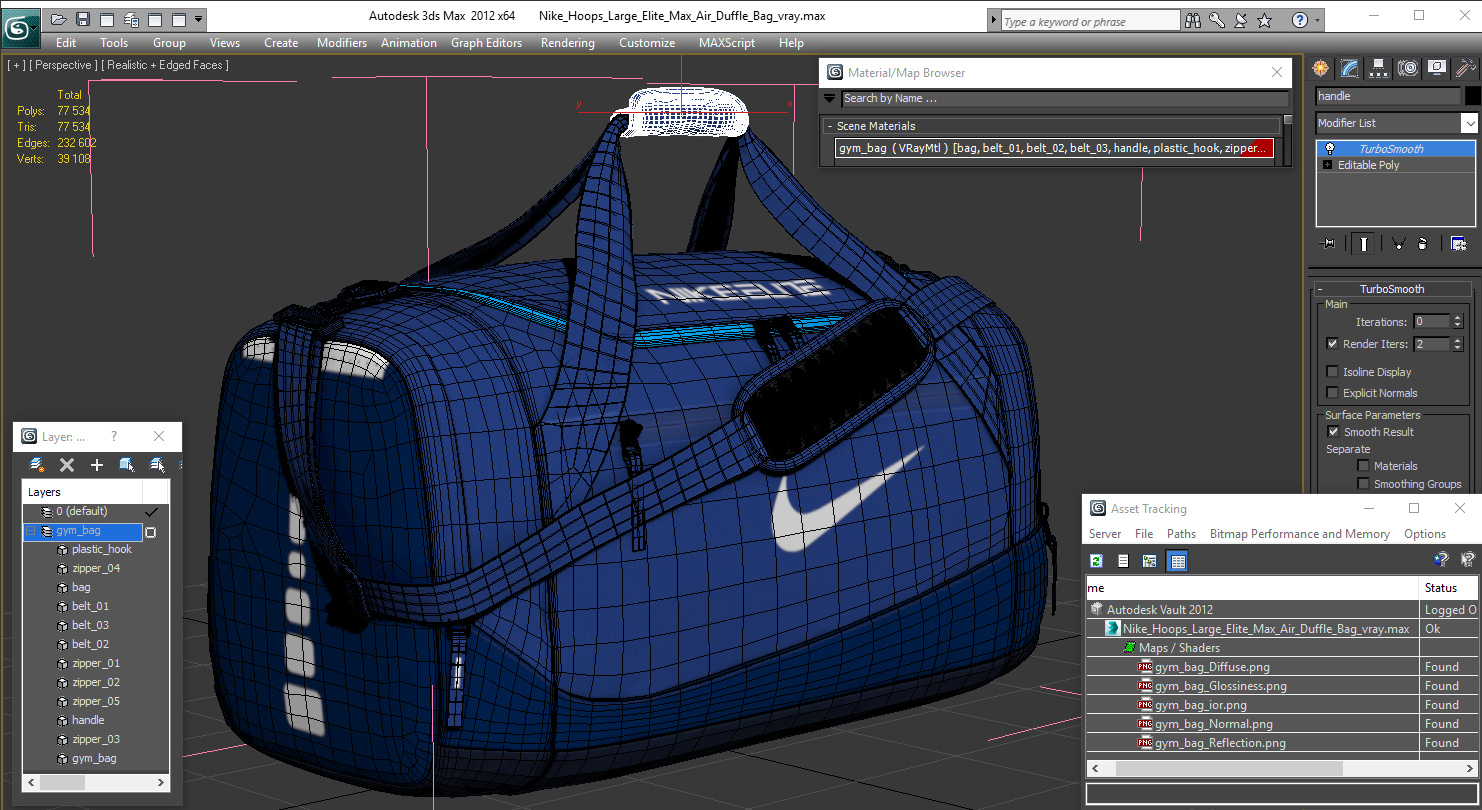
Task: Enable Explicit Normals checkbox
Action: tap(1332, 393)
